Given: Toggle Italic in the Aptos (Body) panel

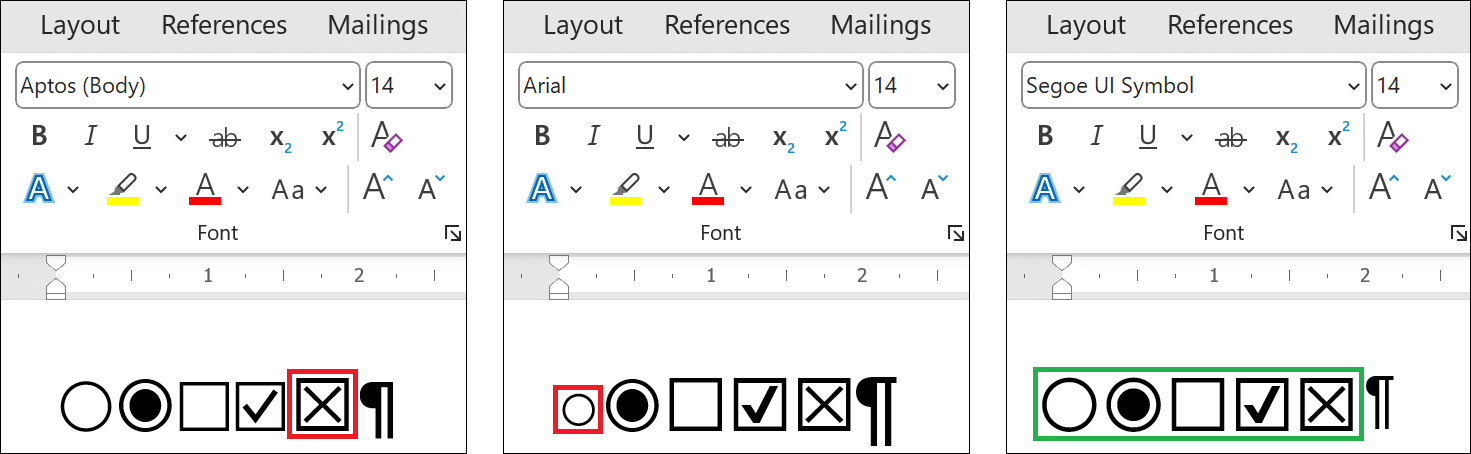Looking at the screenshot, I should pyautogui.click(x=90, y=137).
